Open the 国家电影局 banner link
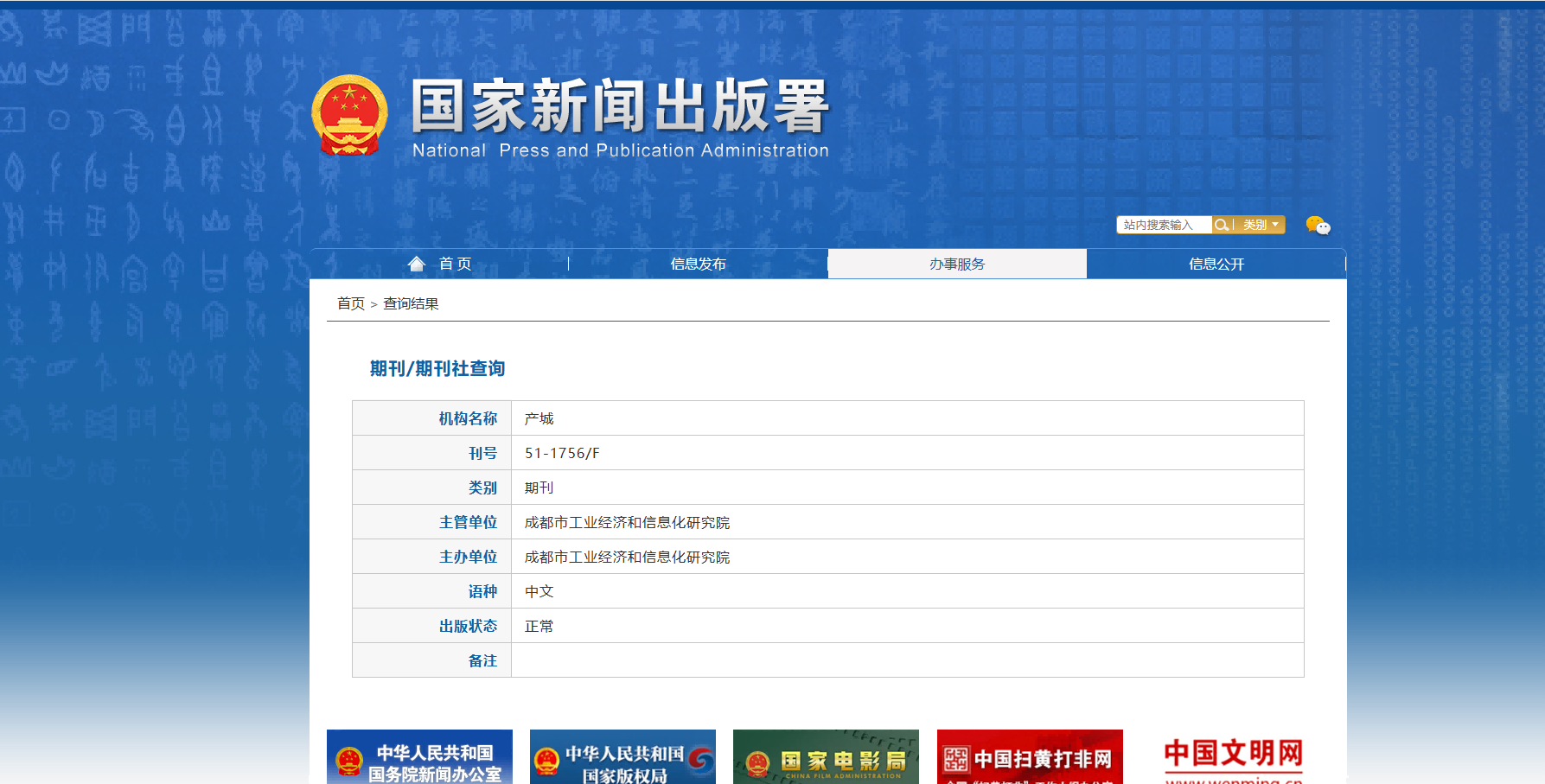Screen dimensions: 1545x784 826,757
